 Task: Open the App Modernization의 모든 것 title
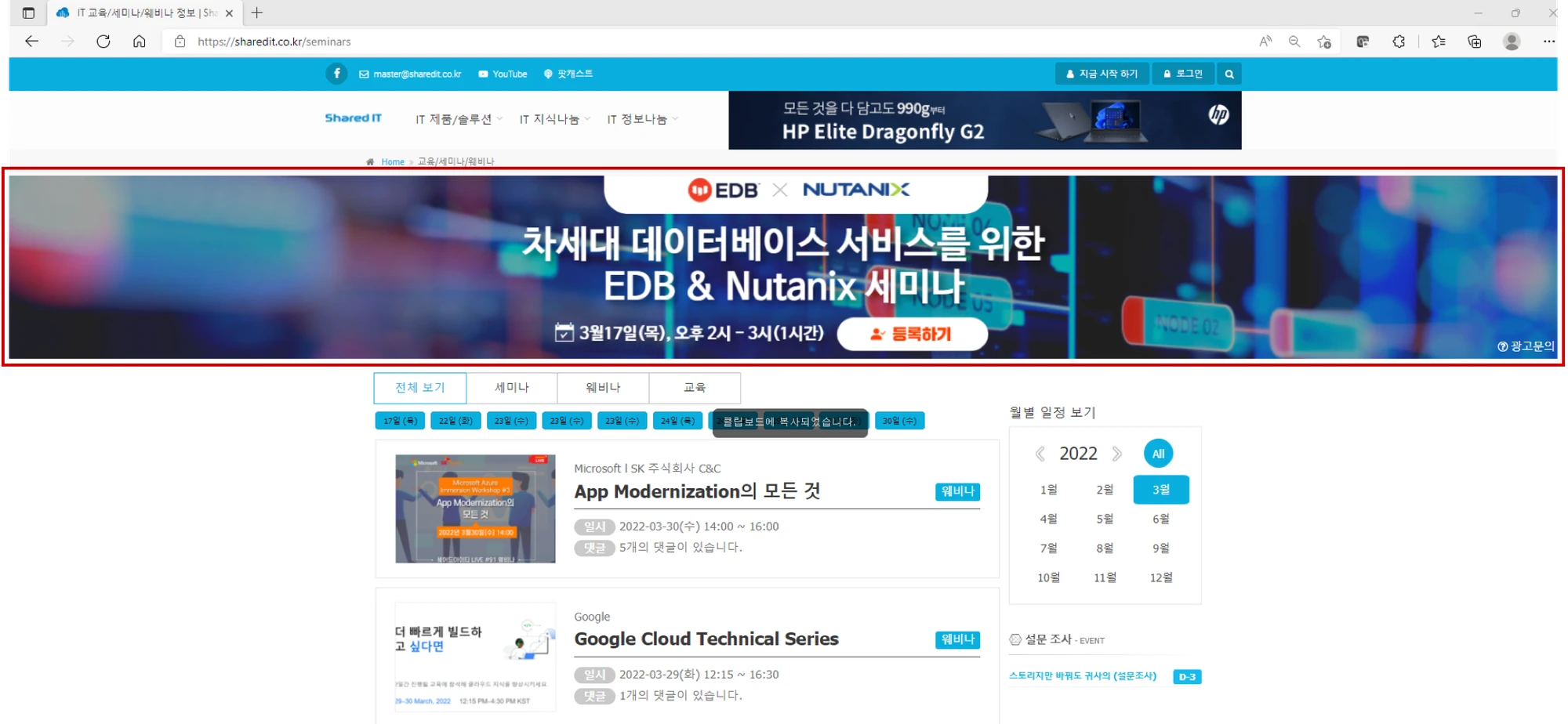[x=697, y=491]
